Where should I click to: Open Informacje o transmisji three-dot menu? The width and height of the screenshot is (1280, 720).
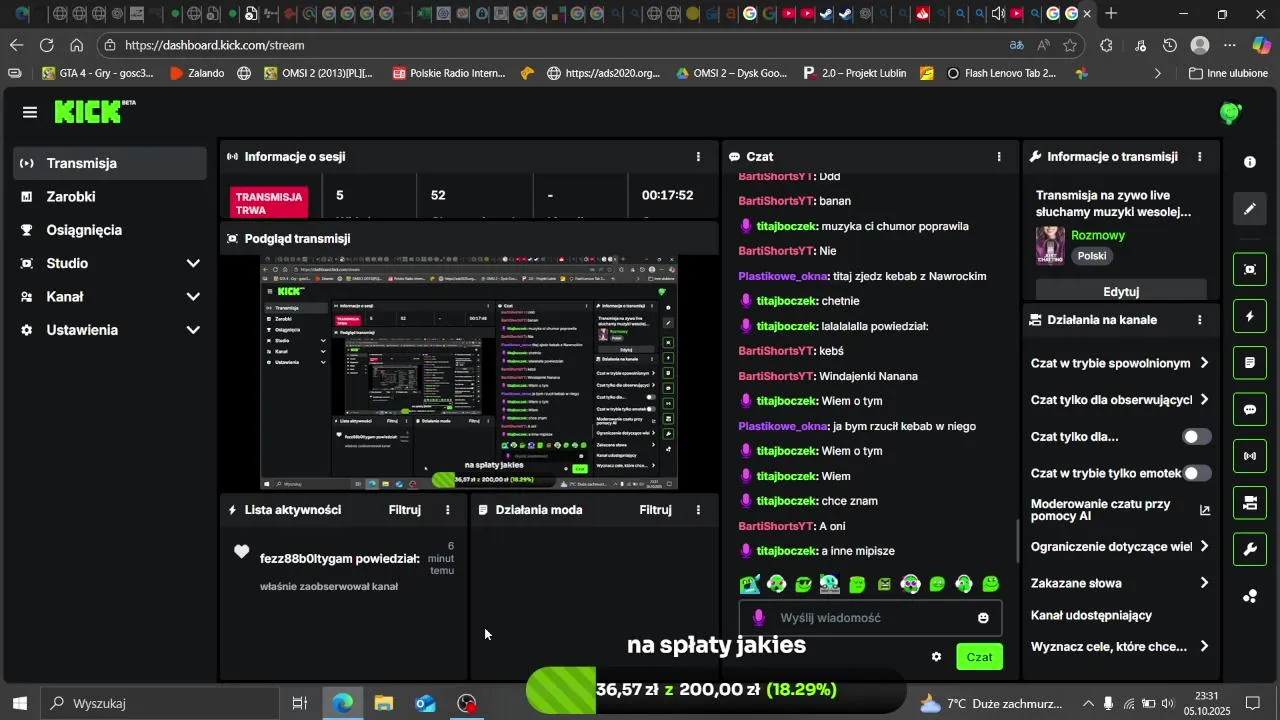[1200, 157]
